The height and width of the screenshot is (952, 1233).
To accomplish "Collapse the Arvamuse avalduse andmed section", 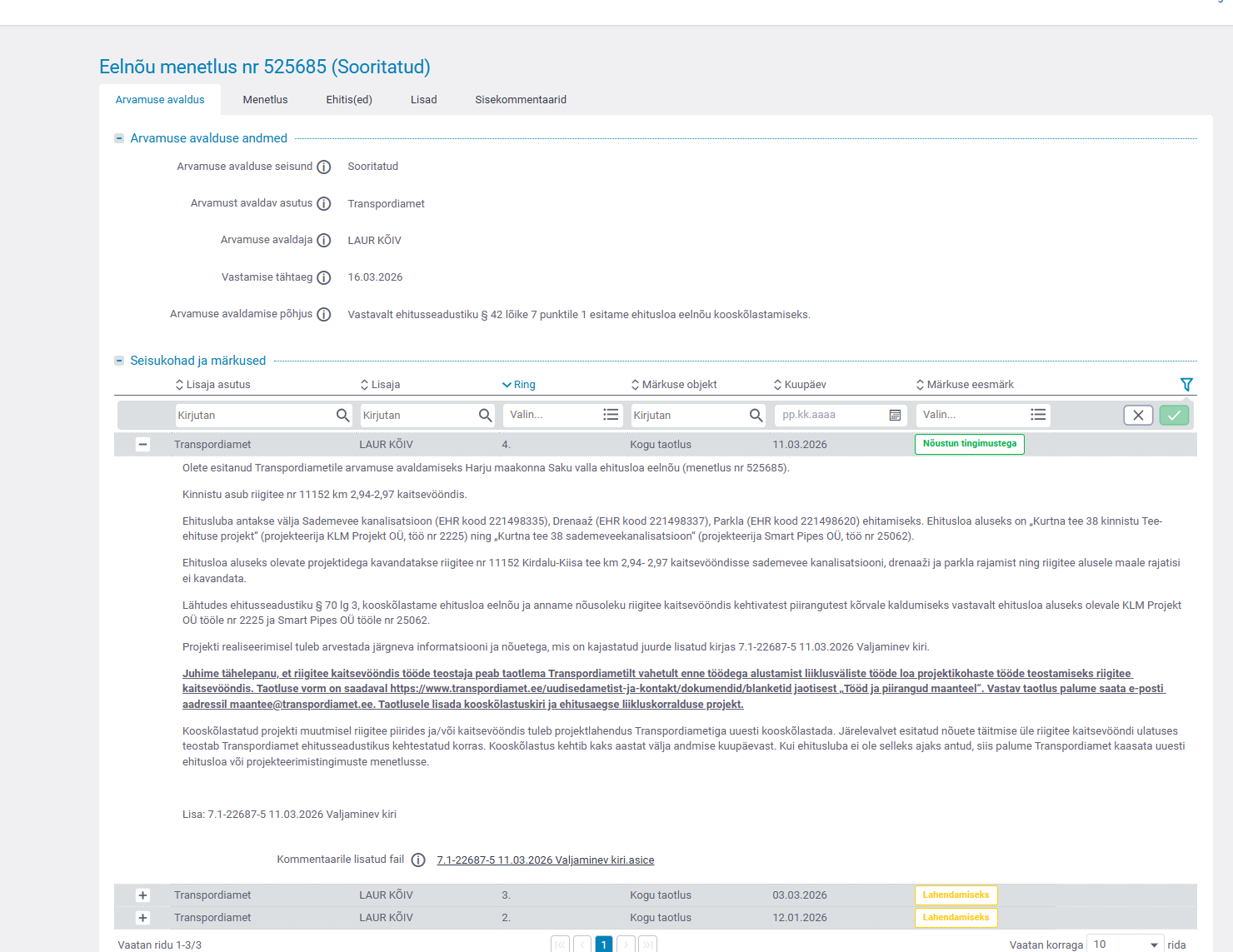I will 119,138.
